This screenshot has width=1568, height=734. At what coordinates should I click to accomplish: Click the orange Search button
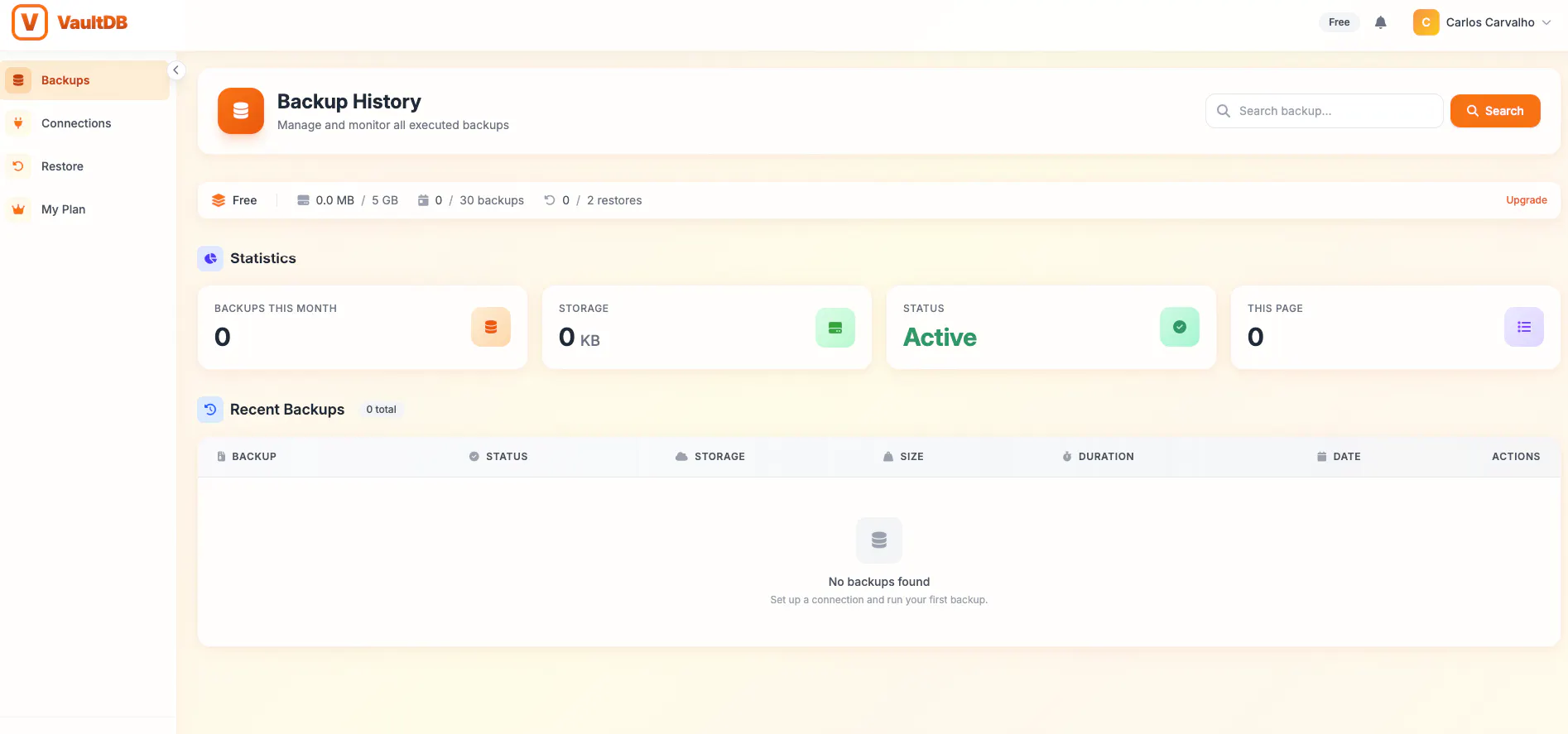(x=1495, y=111)
